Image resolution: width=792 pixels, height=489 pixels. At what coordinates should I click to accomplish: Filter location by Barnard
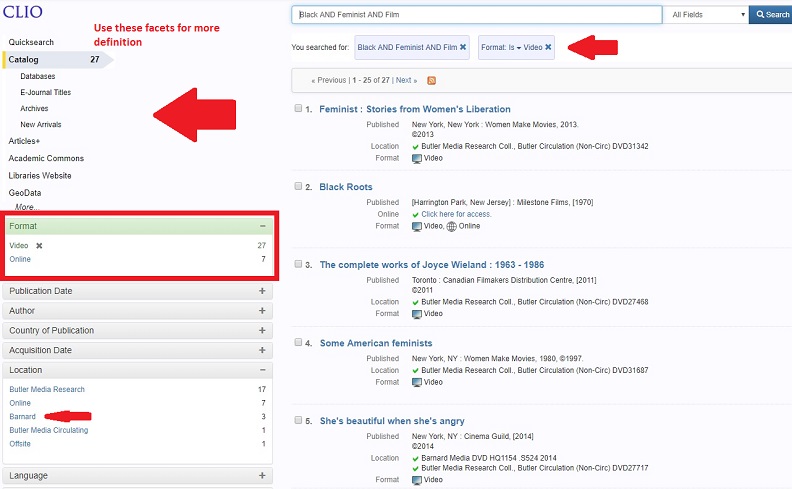23,417
